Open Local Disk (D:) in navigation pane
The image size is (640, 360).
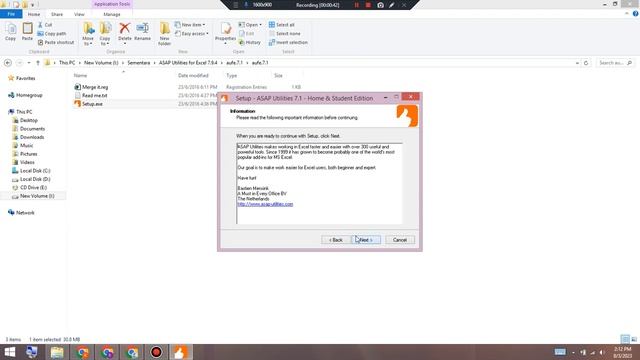click(x=31, y=179)
